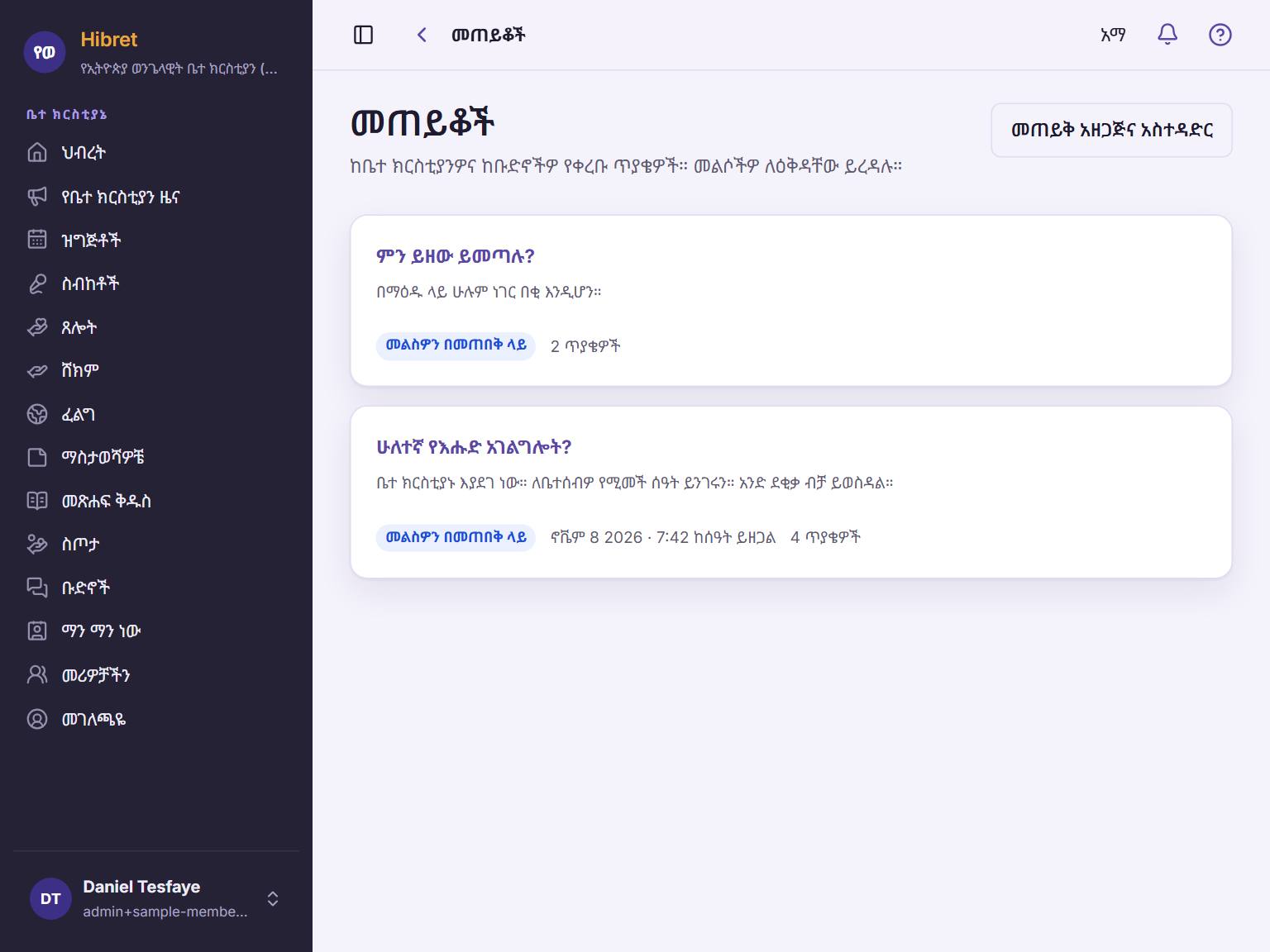This screenshot has height=952, width=1270.
Task: Click the የወ church logo avatar
Action: click(x=45, y=52)
